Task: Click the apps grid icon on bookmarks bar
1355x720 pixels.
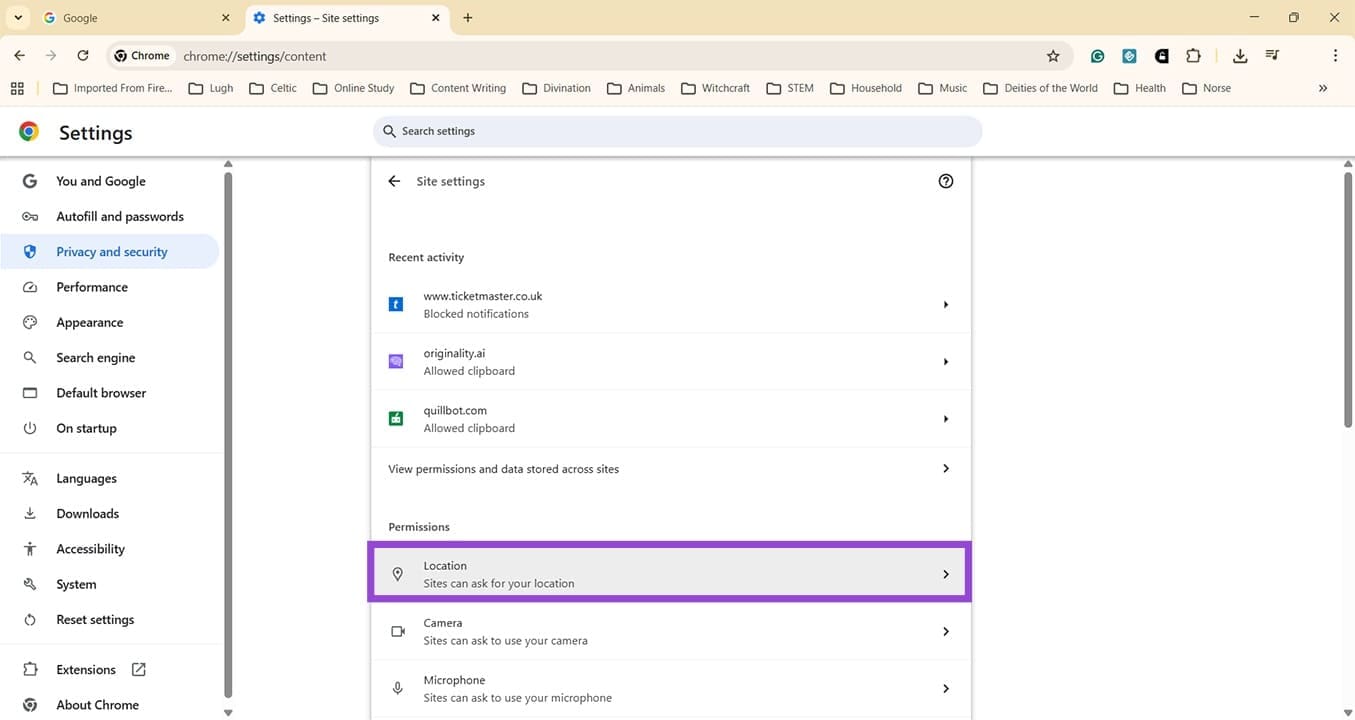Action: point(17,88)
